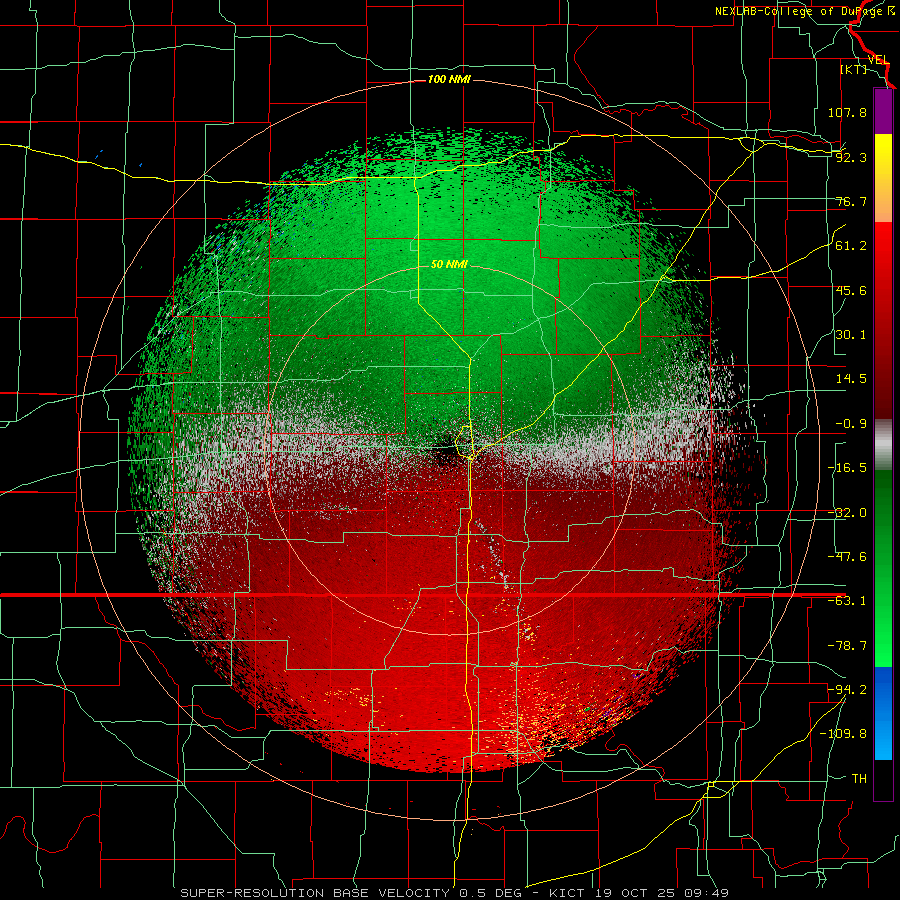Pick the gray near-zero segment of the color bar

(x=883, y=445)
